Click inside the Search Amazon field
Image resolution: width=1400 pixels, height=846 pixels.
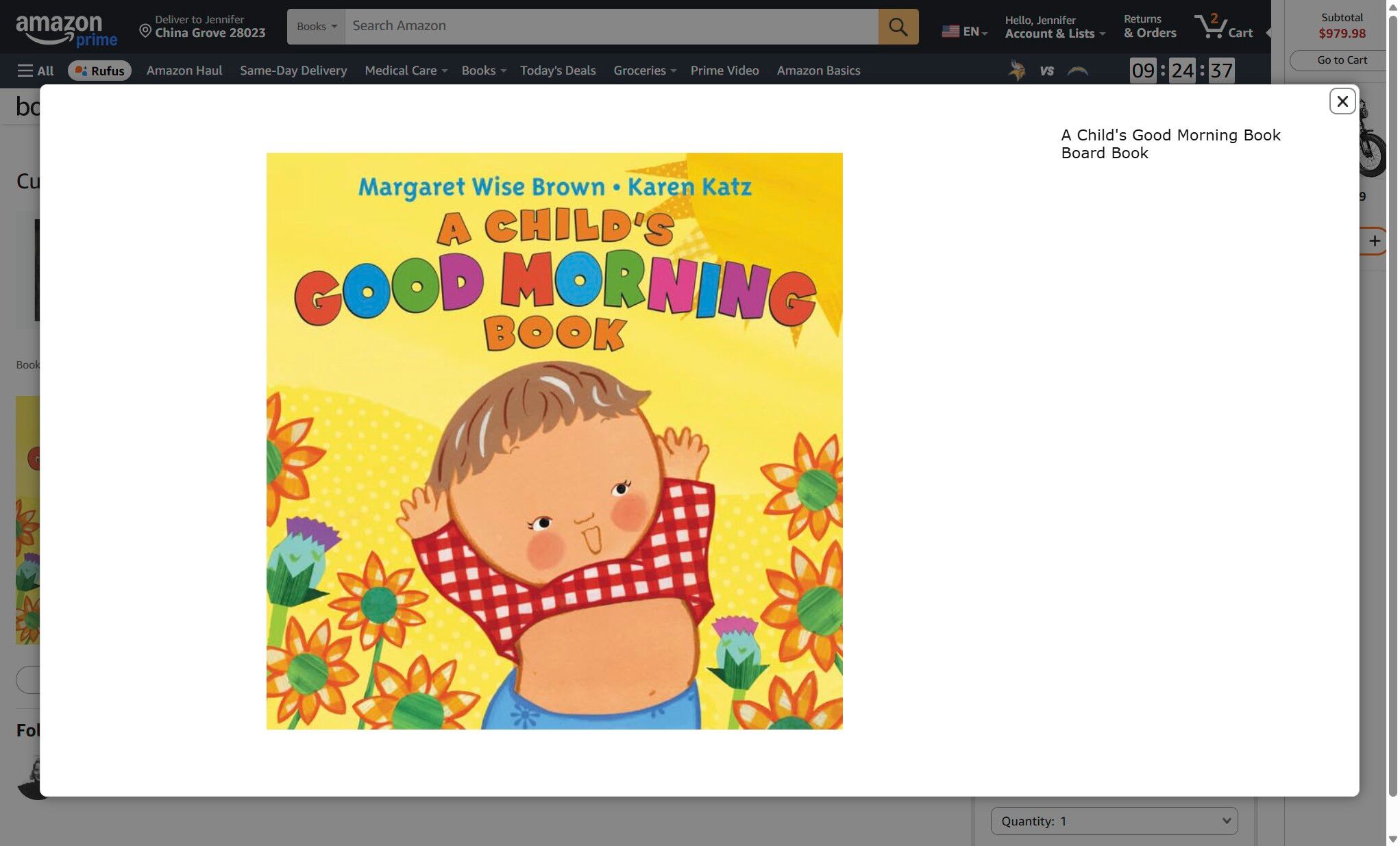(x=610, y=27)
